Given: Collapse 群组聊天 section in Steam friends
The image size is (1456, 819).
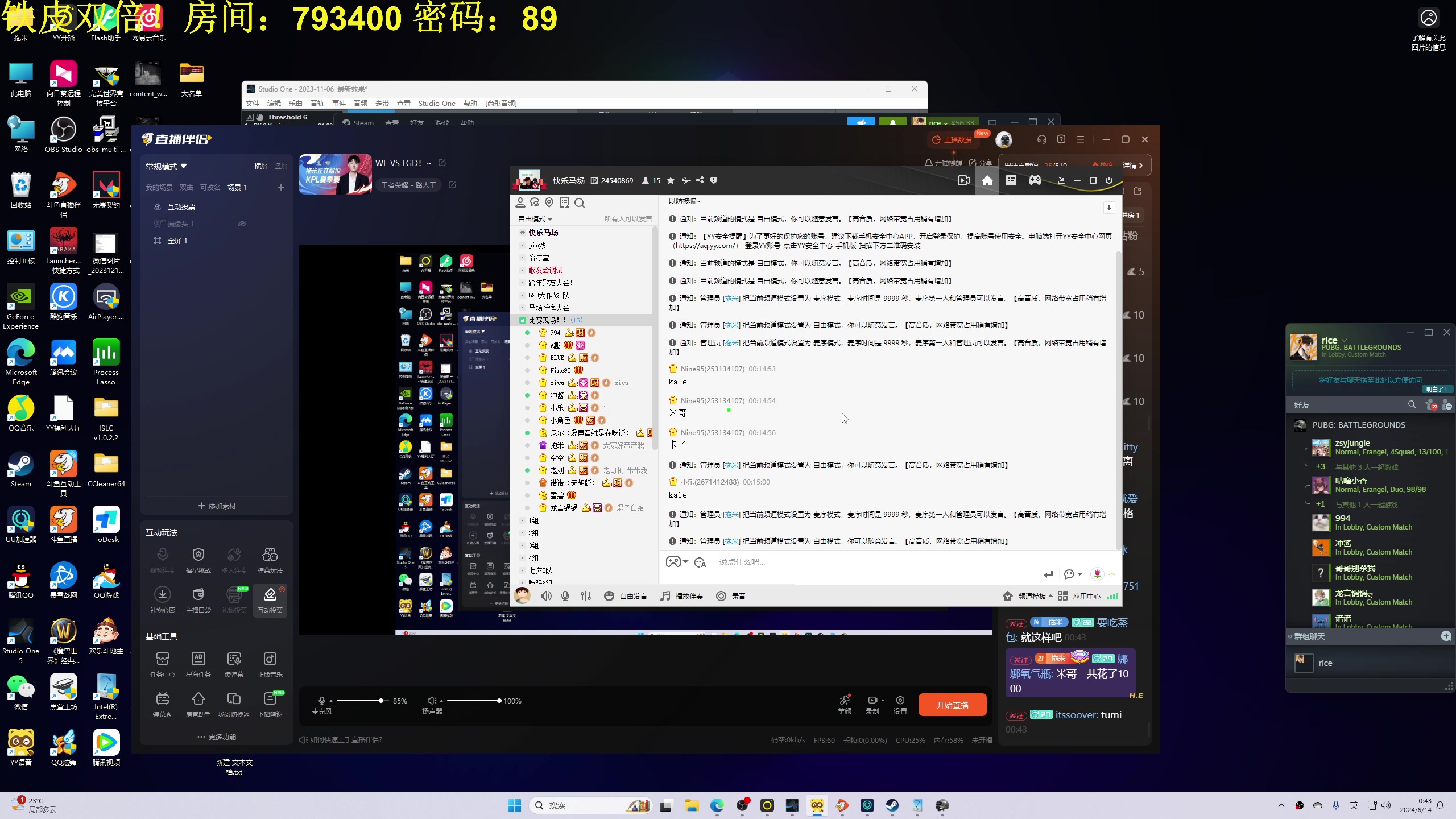Looking at the screenshot, I should click(1290, 636).
